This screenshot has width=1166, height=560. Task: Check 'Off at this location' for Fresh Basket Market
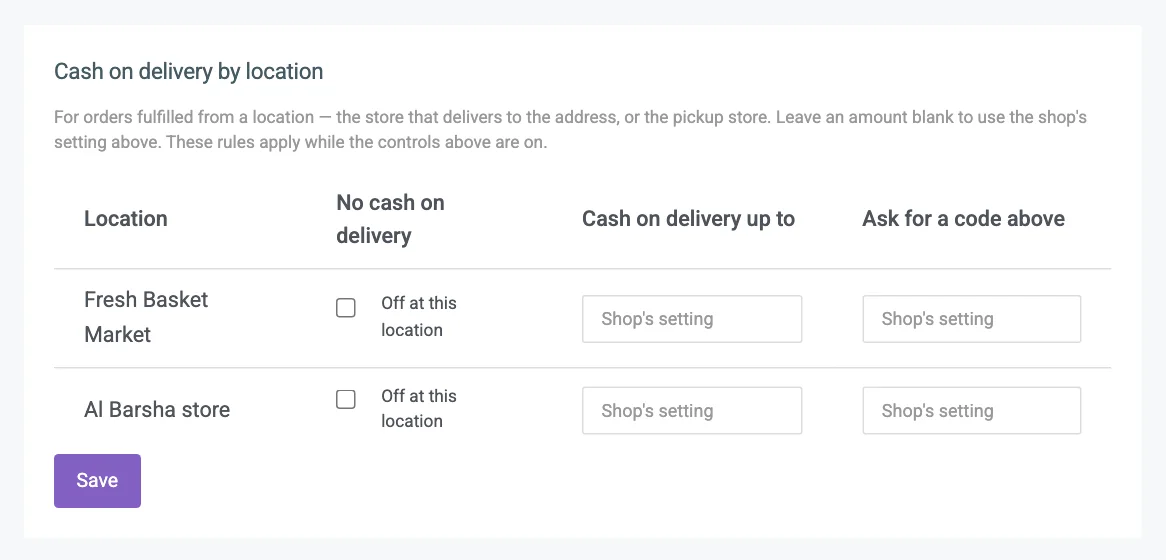tap(346, 308)
